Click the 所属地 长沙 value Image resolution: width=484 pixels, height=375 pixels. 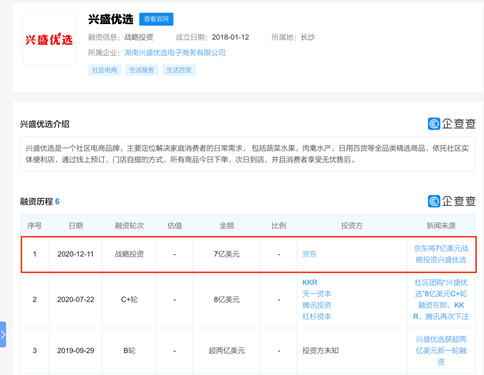click(x=308, y=37)
